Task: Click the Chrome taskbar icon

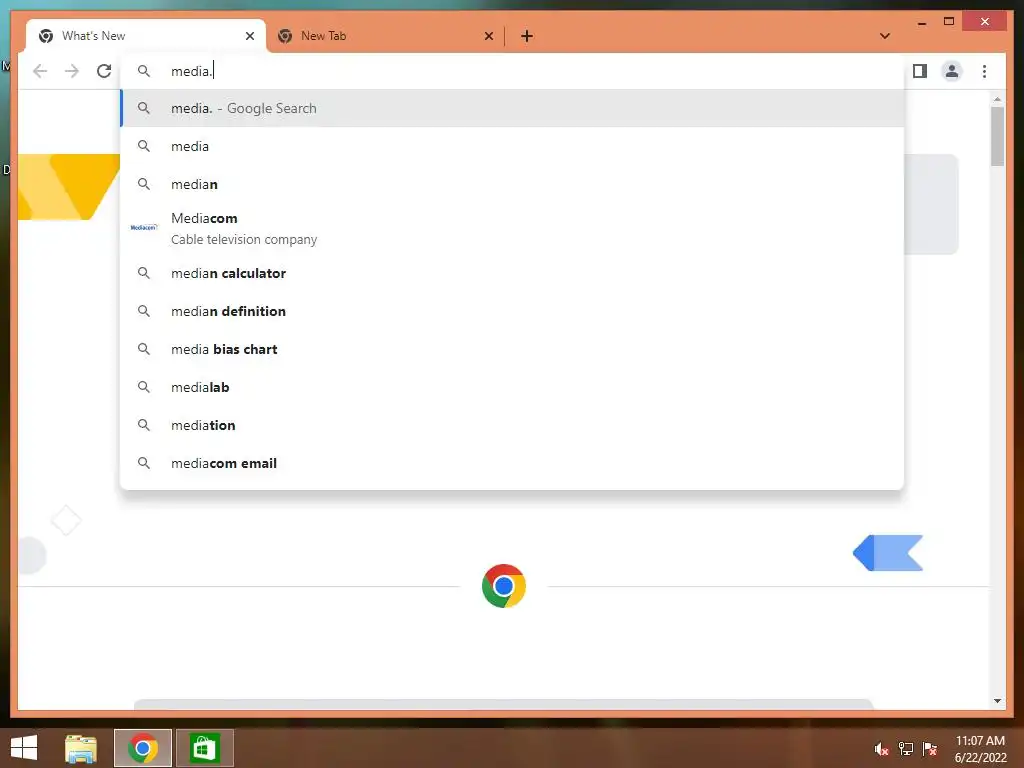Action: (143, 748)
